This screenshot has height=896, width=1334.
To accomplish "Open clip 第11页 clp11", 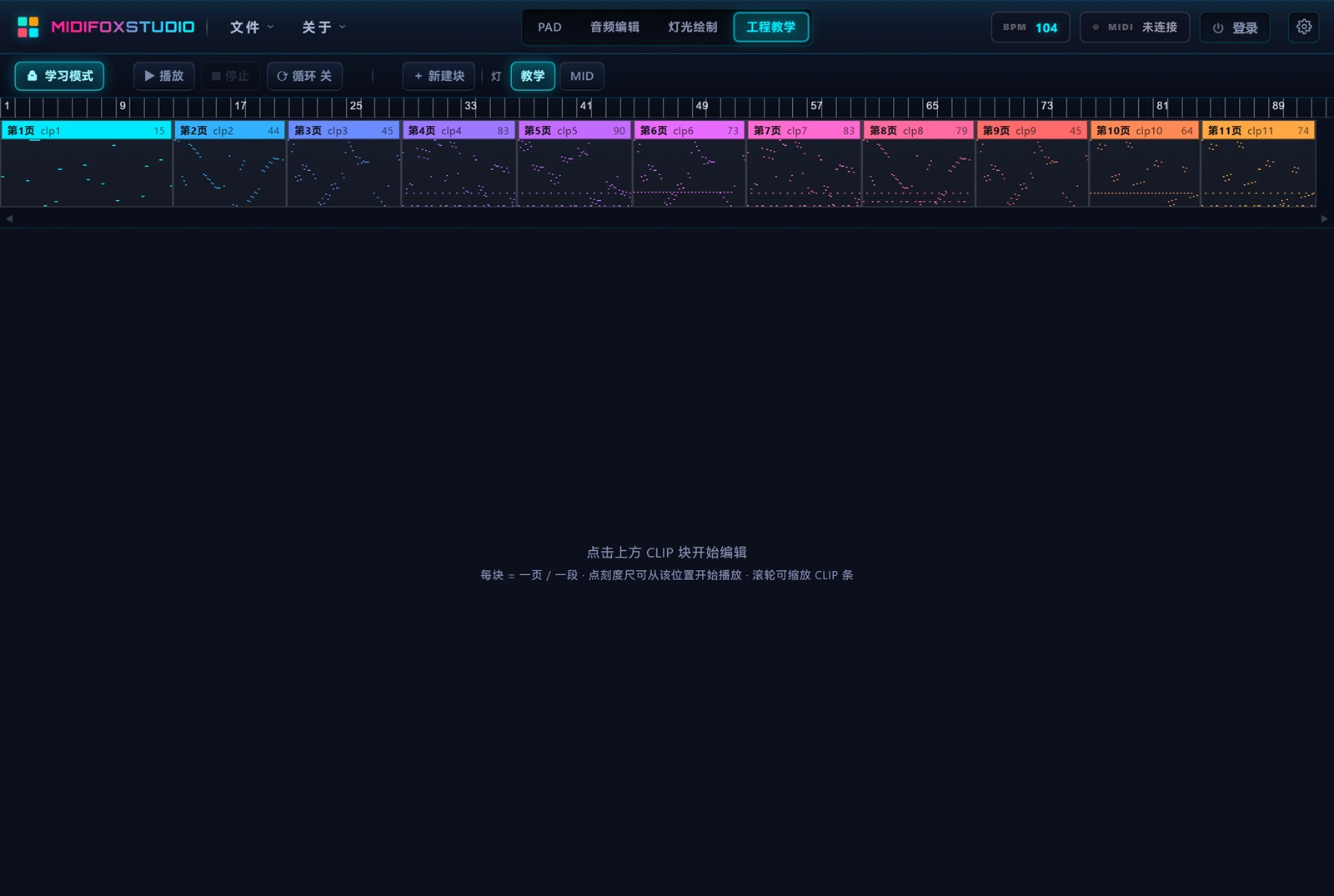I will point(1258,163).
